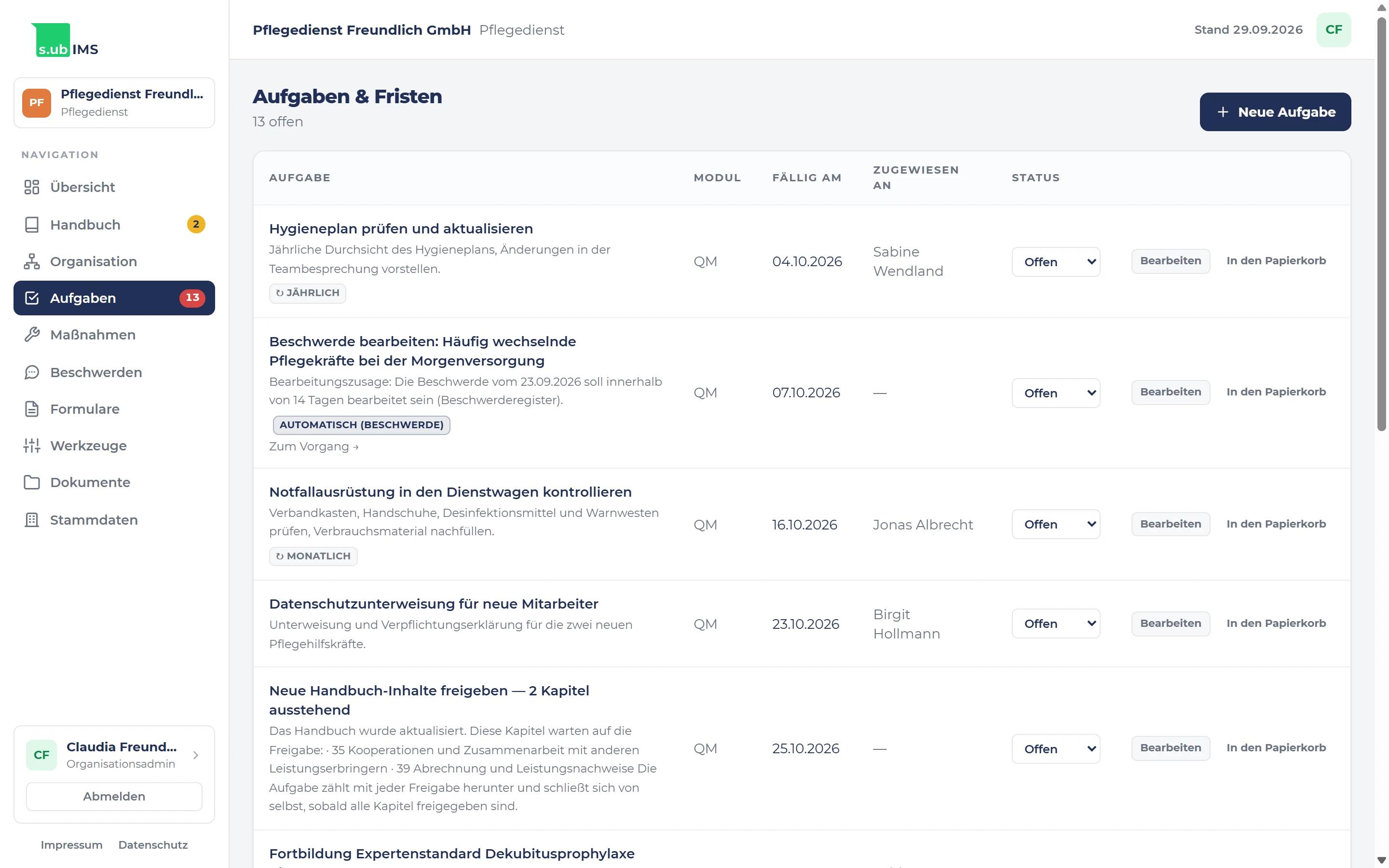The image size is (1389, 868).
Task: Click the AUTOMATISCH (BESCHWERDE) tag
Action: pyautogui.click(x=362, y=425)
